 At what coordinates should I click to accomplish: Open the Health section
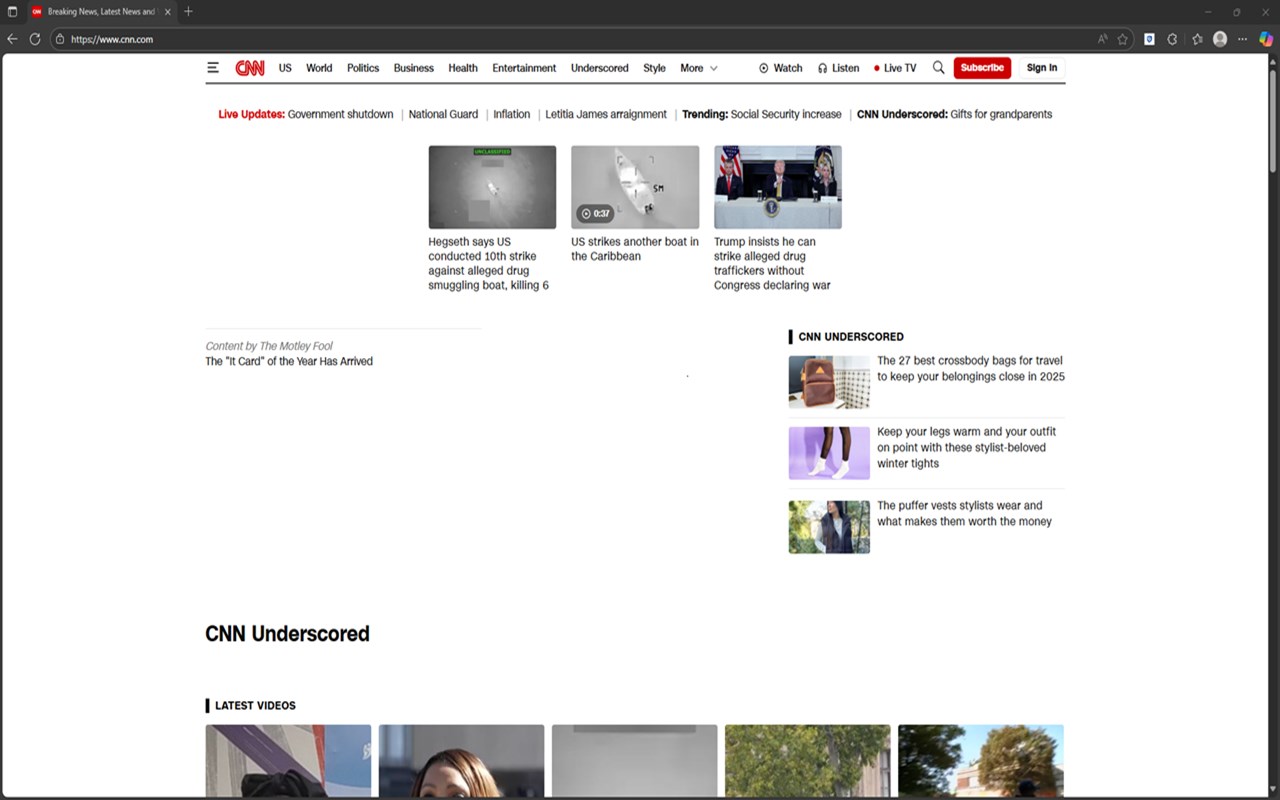(x=463, y=68)
